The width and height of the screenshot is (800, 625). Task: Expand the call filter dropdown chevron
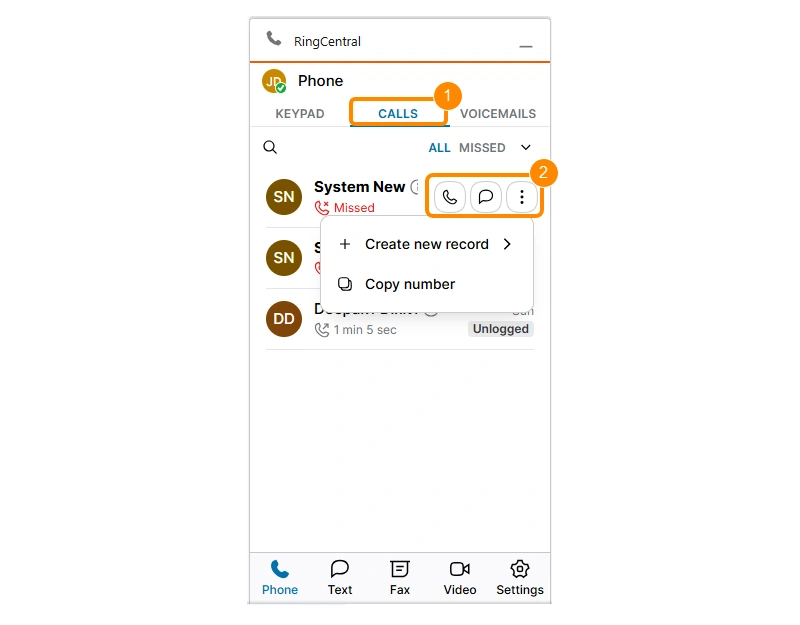(526, 147)
